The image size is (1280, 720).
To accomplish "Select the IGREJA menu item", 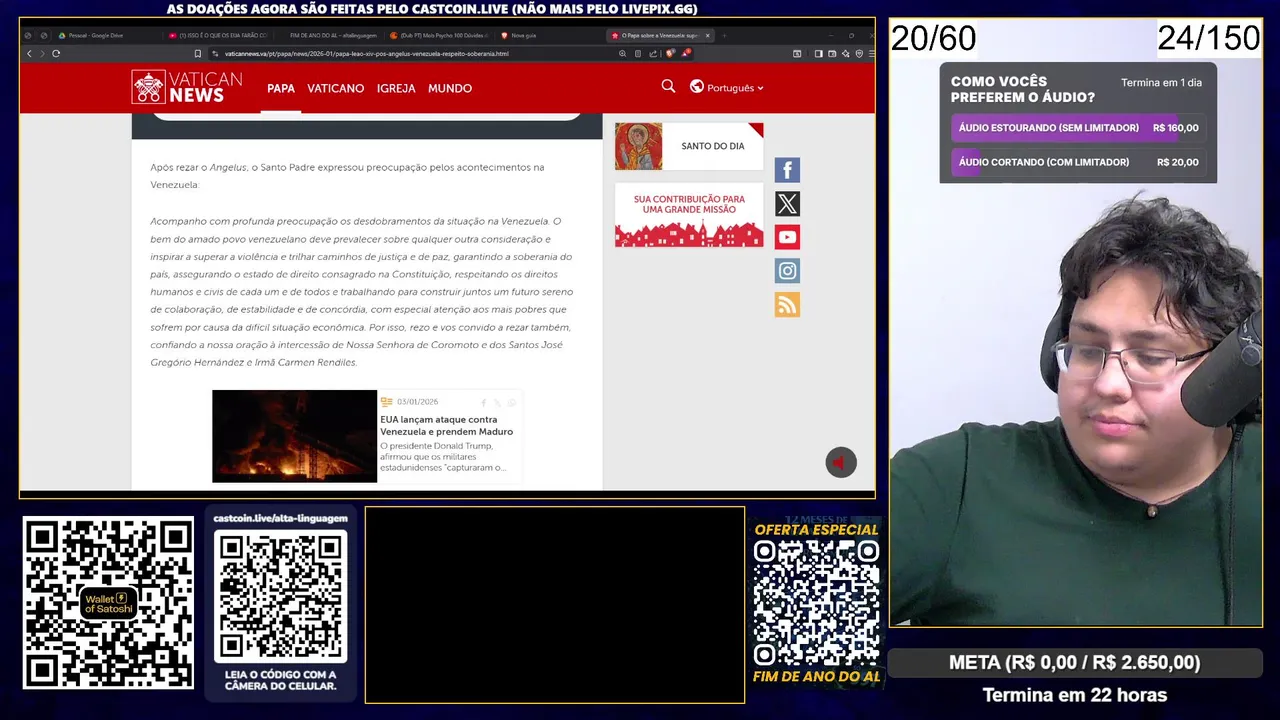I will click(396, 88).
